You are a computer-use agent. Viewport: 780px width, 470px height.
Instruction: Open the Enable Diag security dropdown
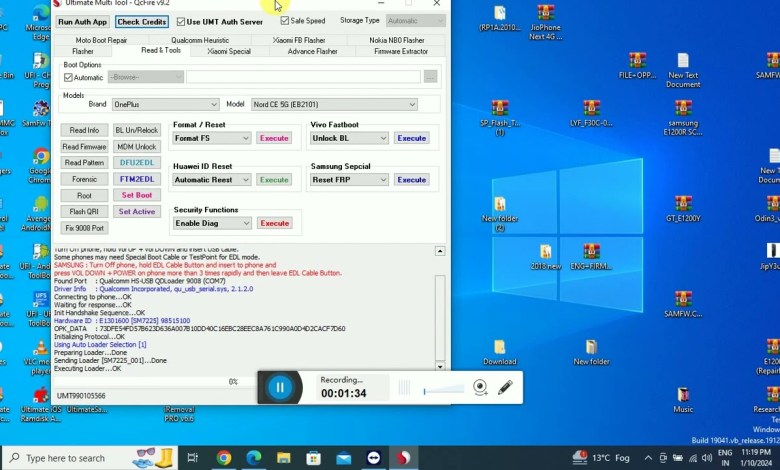coord(211,223)
